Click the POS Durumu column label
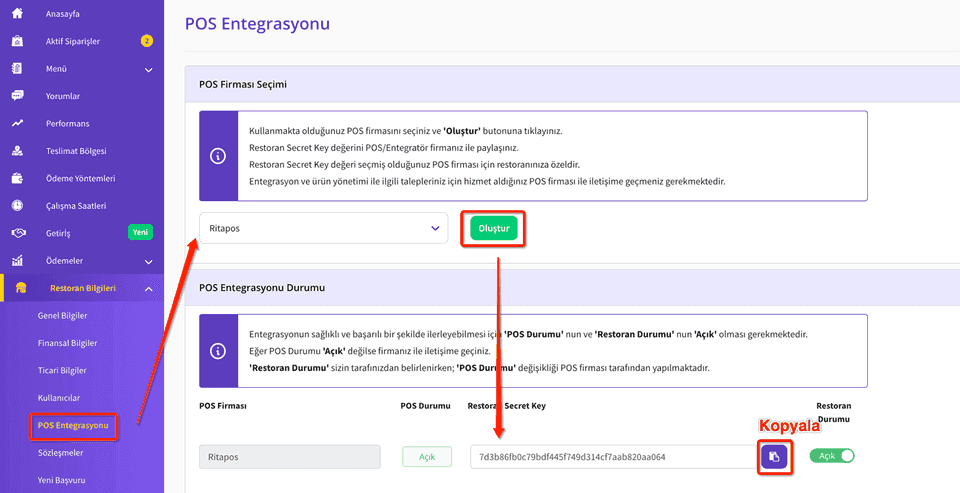This screenshot has width=960, height=493. (x=426, y=406)
